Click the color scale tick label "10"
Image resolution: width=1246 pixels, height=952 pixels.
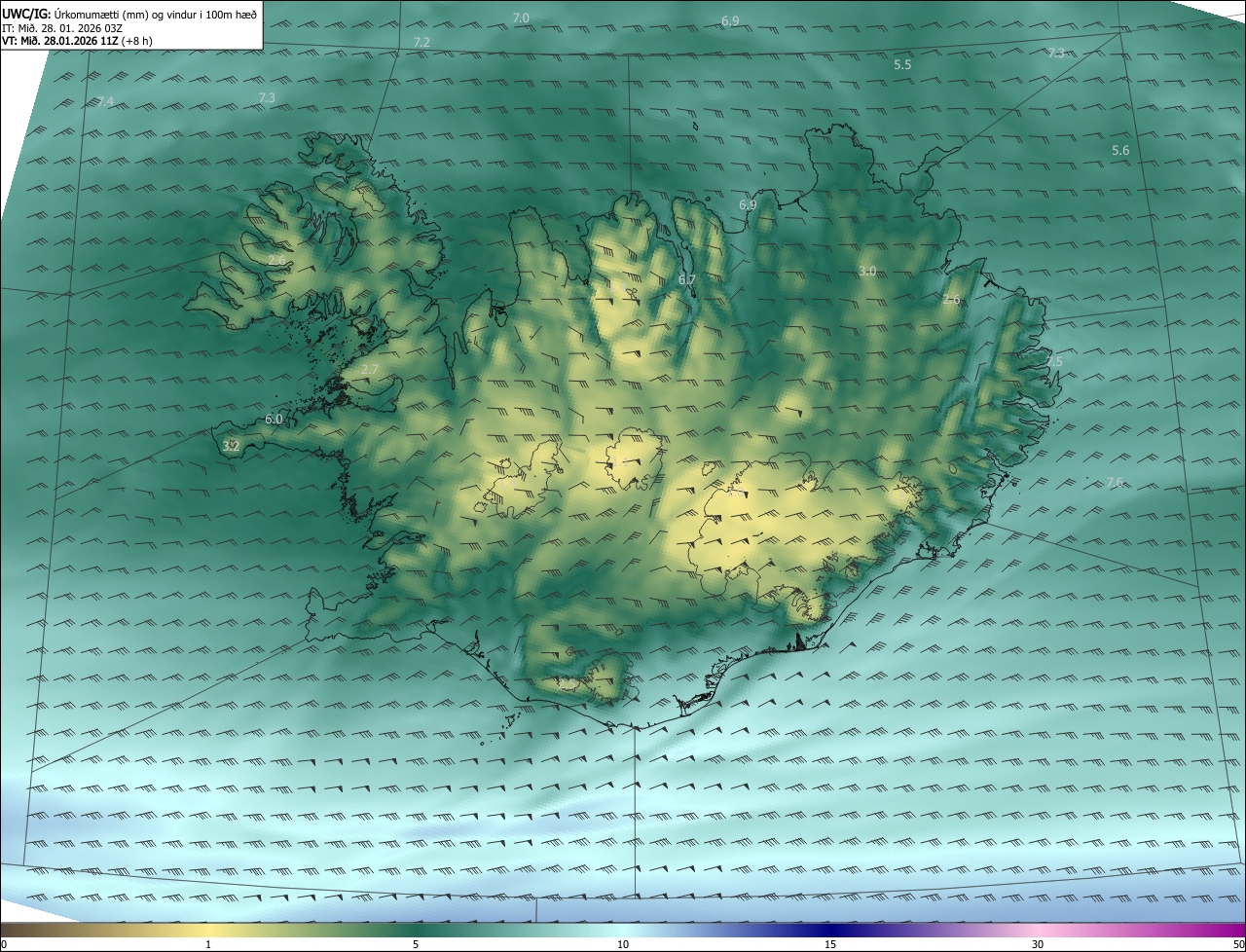(x=623, y=944)
